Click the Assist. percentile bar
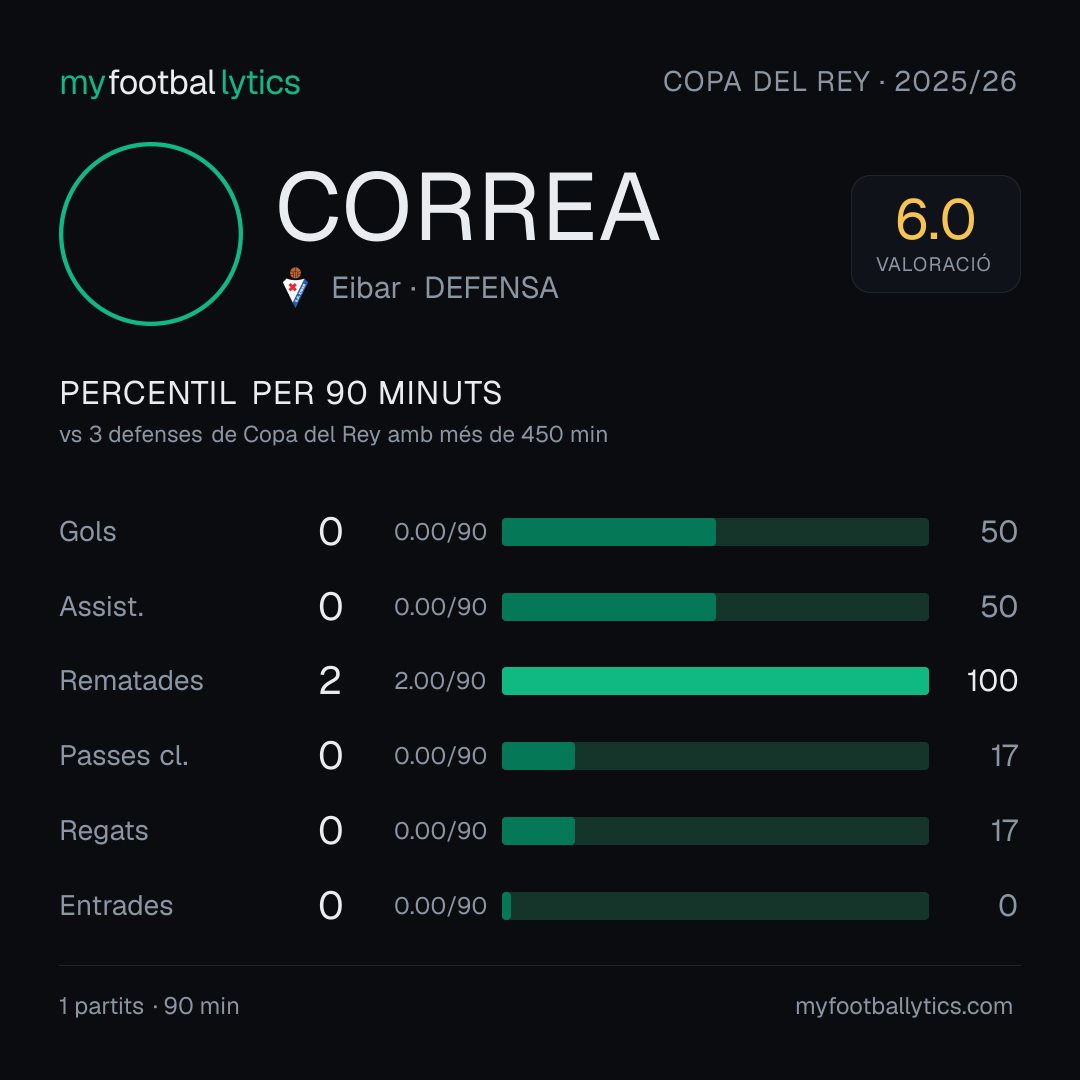Image resolution: width=1080 pixels, height=1080 pixels. click(715, 607)
